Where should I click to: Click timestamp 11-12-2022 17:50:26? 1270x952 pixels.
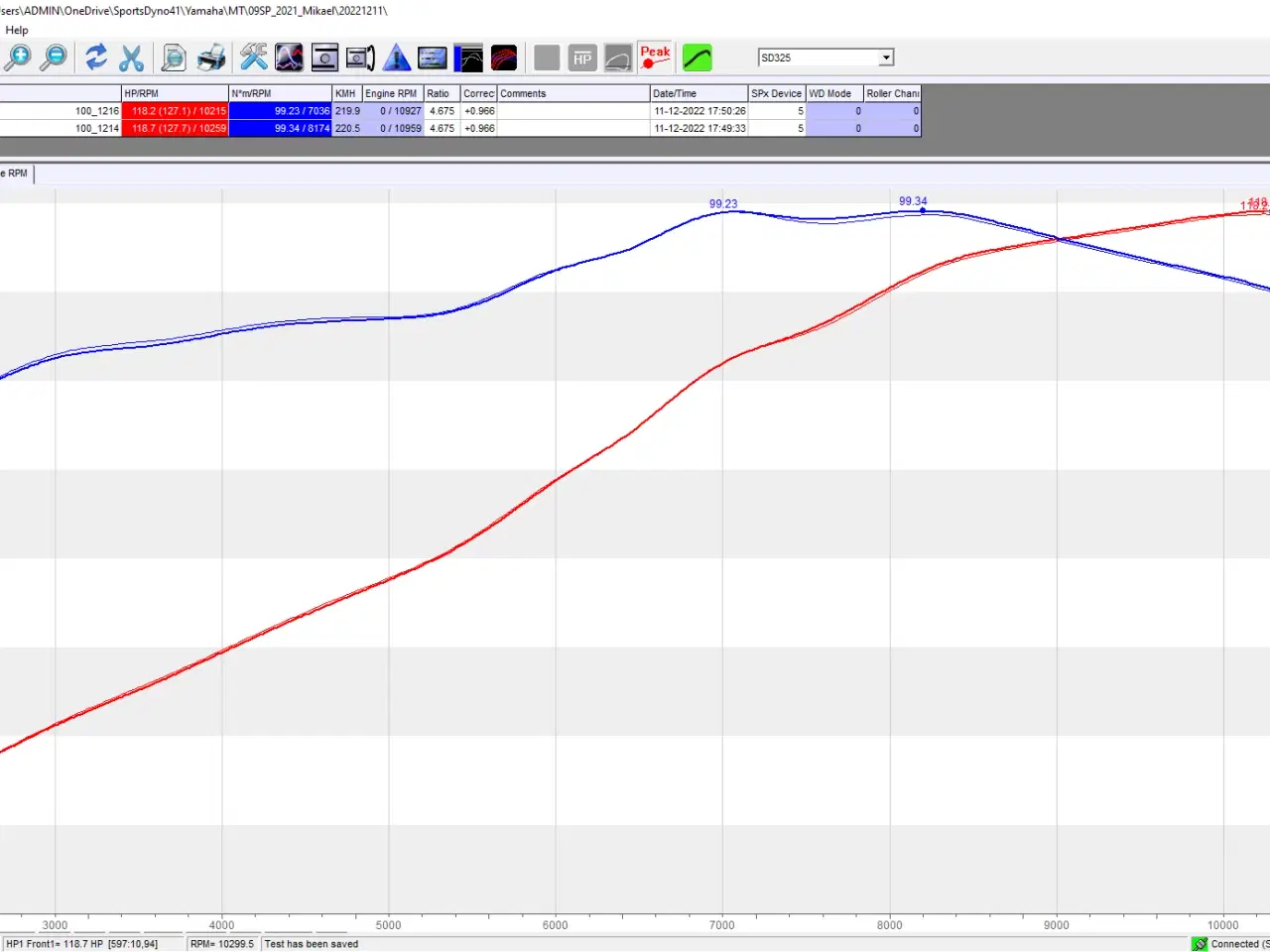pos(699,111)
